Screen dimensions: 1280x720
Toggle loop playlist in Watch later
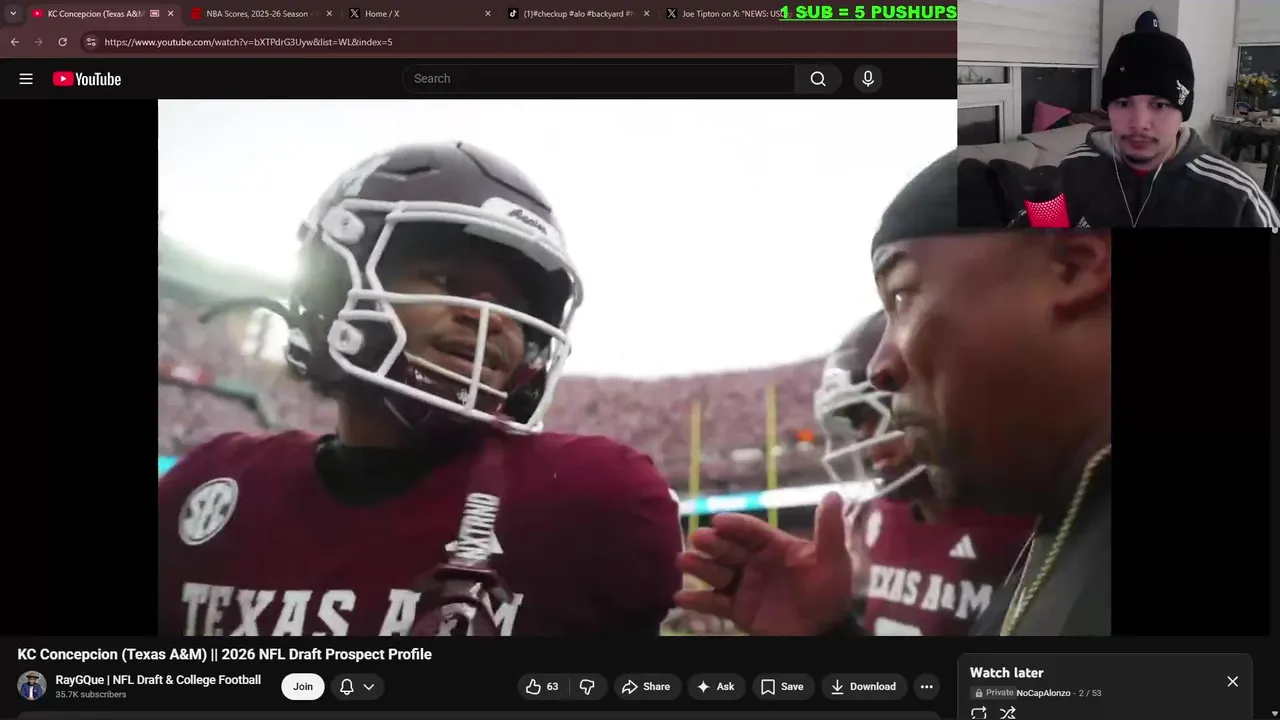(x=979, y=713)
